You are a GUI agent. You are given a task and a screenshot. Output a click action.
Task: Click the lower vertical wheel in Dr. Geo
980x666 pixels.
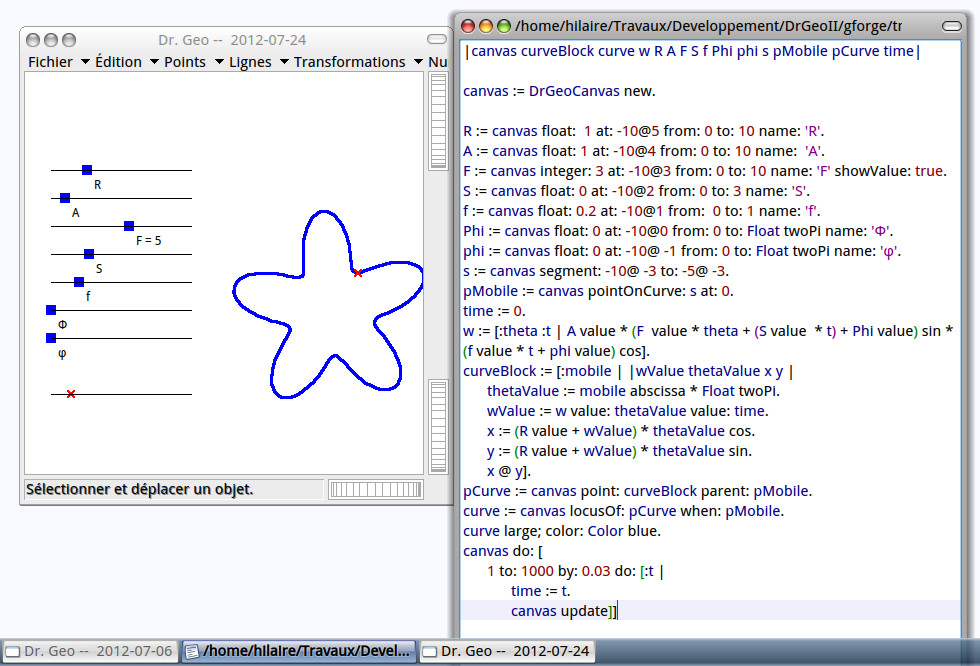click(x=438, y=426)
